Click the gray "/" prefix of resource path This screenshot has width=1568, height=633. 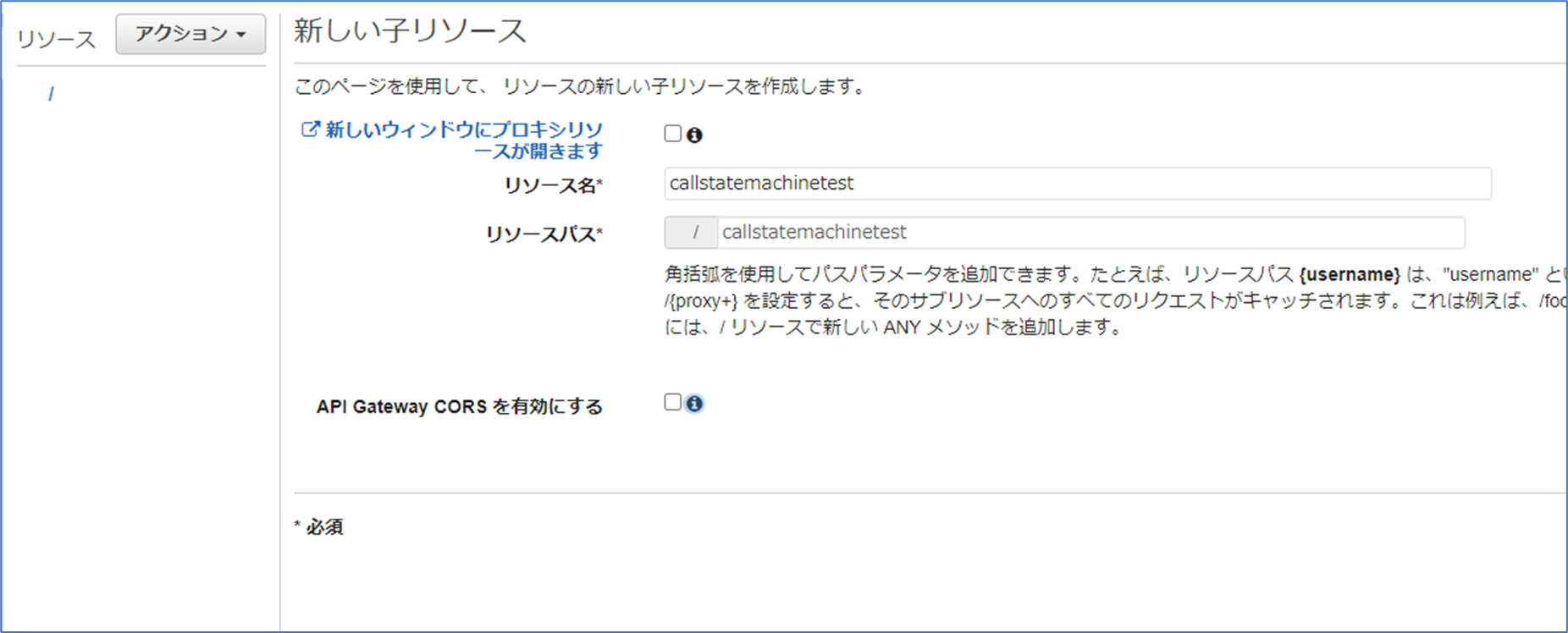[693, 233]
